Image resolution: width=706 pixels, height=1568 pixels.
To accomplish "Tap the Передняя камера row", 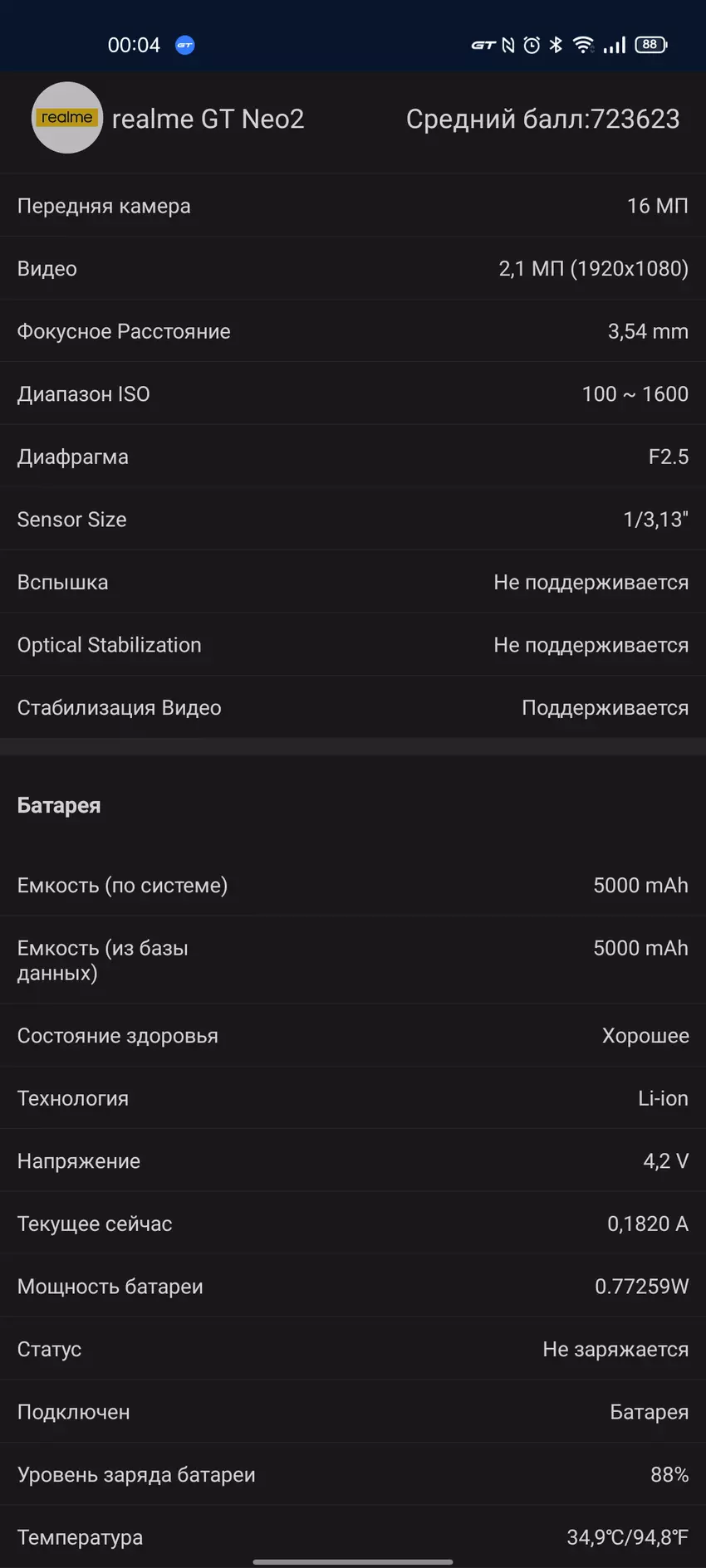I will 352,206.
